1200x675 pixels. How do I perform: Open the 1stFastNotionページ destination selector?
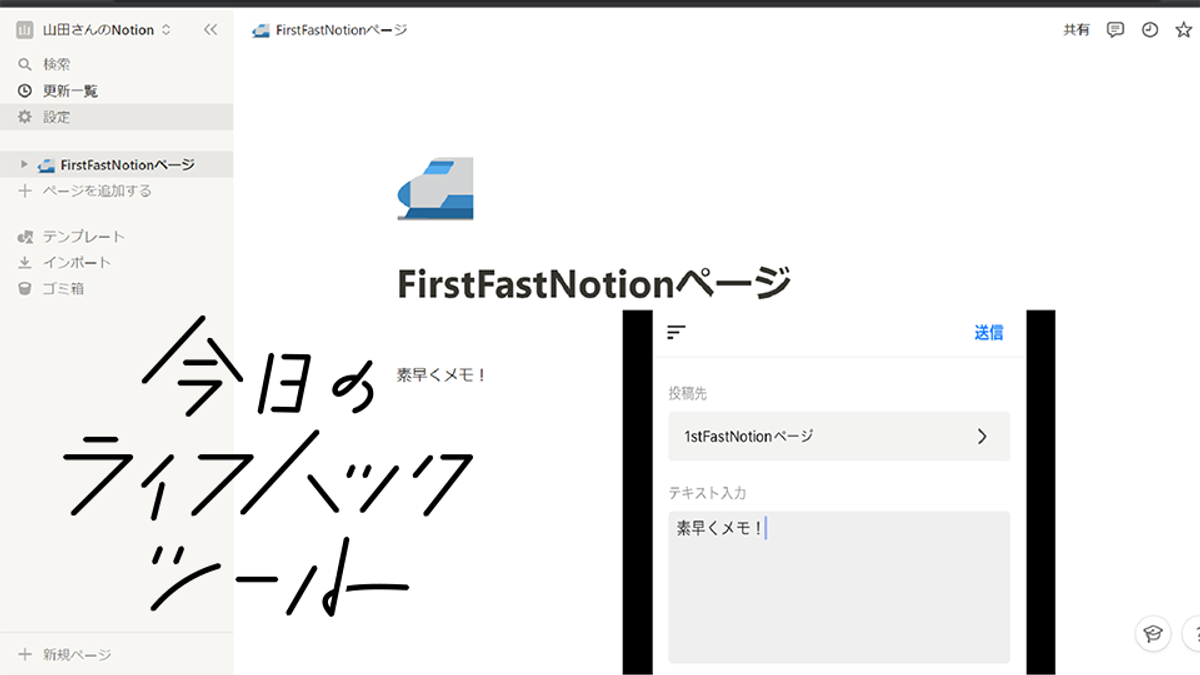click(x=839, y=436)
